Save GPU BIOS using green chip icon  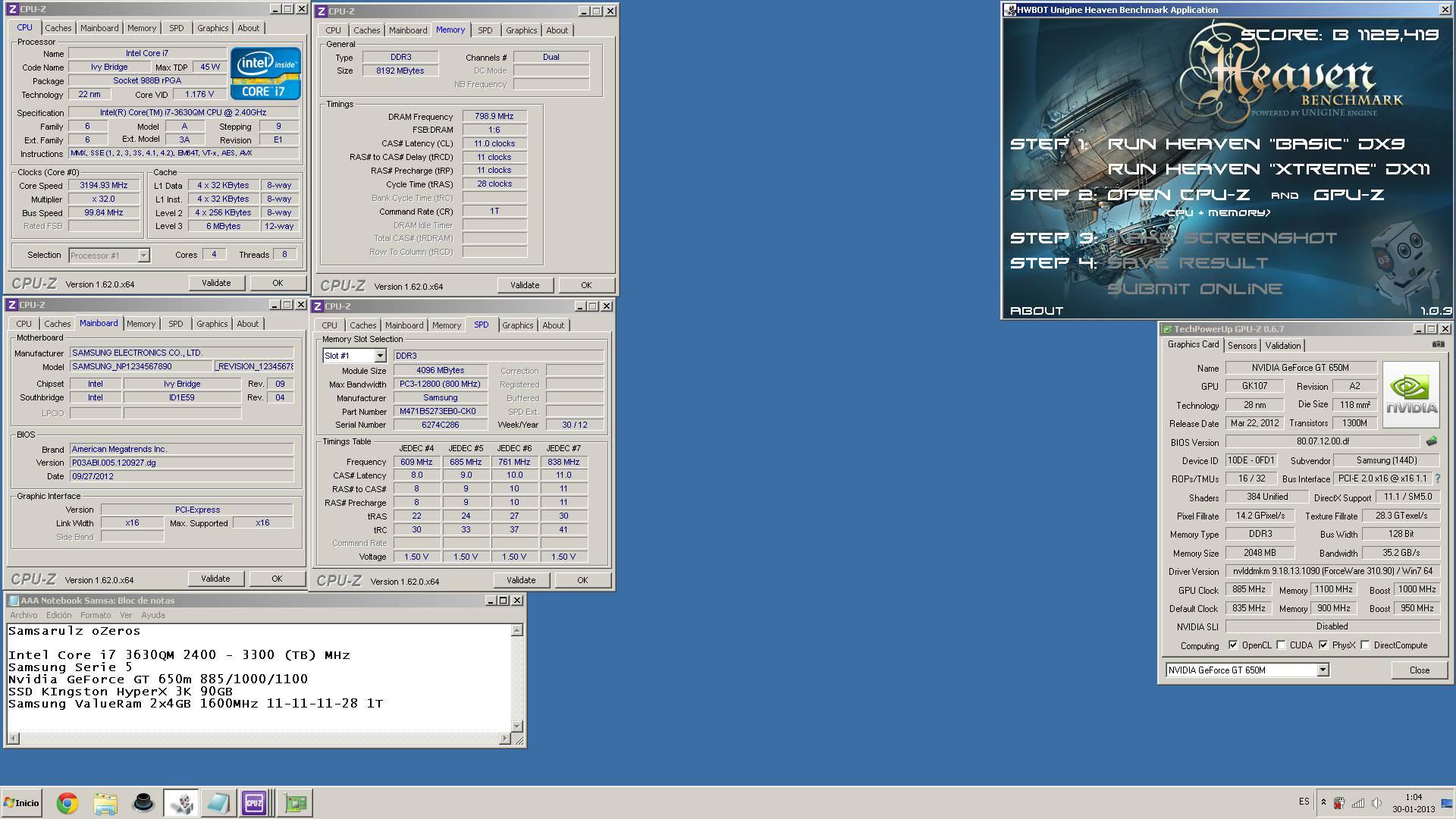point(1431,441)
